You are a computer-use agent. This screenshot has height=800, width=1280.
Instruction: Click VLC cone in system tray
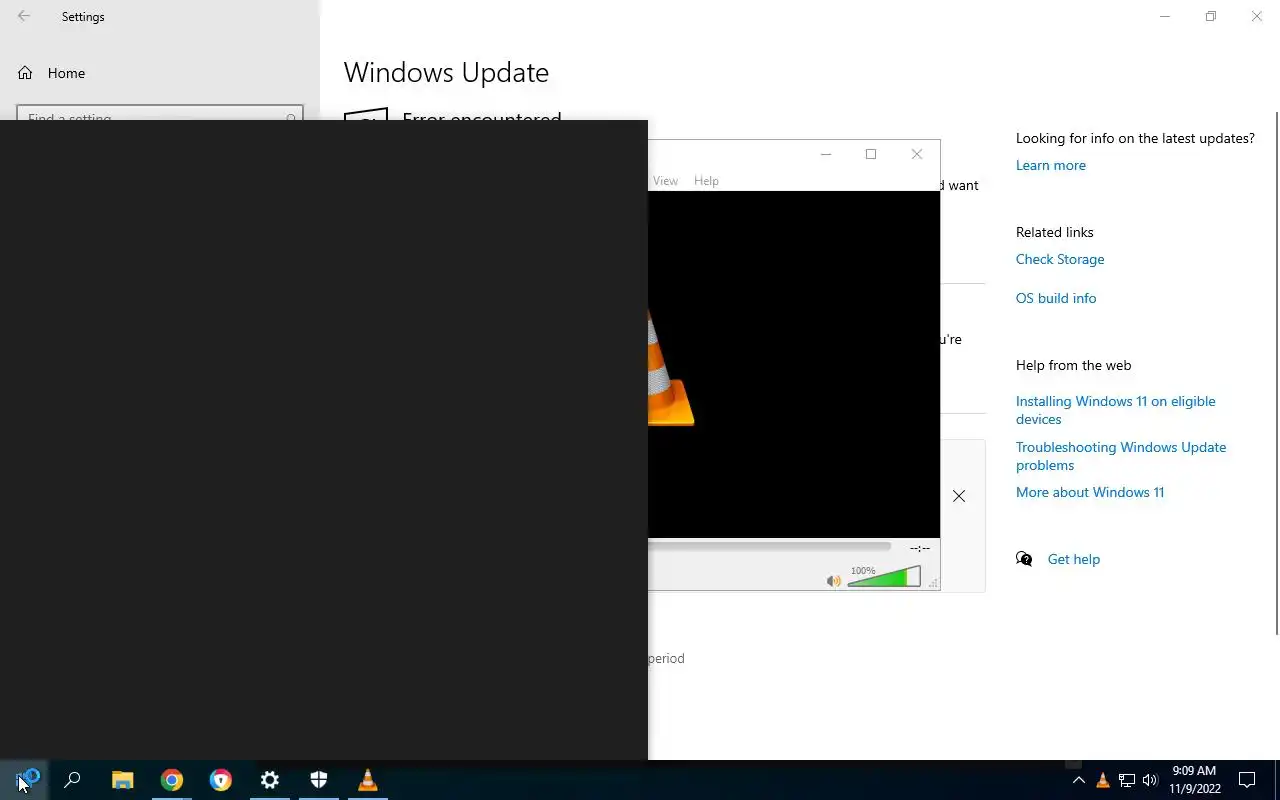click(1103, 780)
